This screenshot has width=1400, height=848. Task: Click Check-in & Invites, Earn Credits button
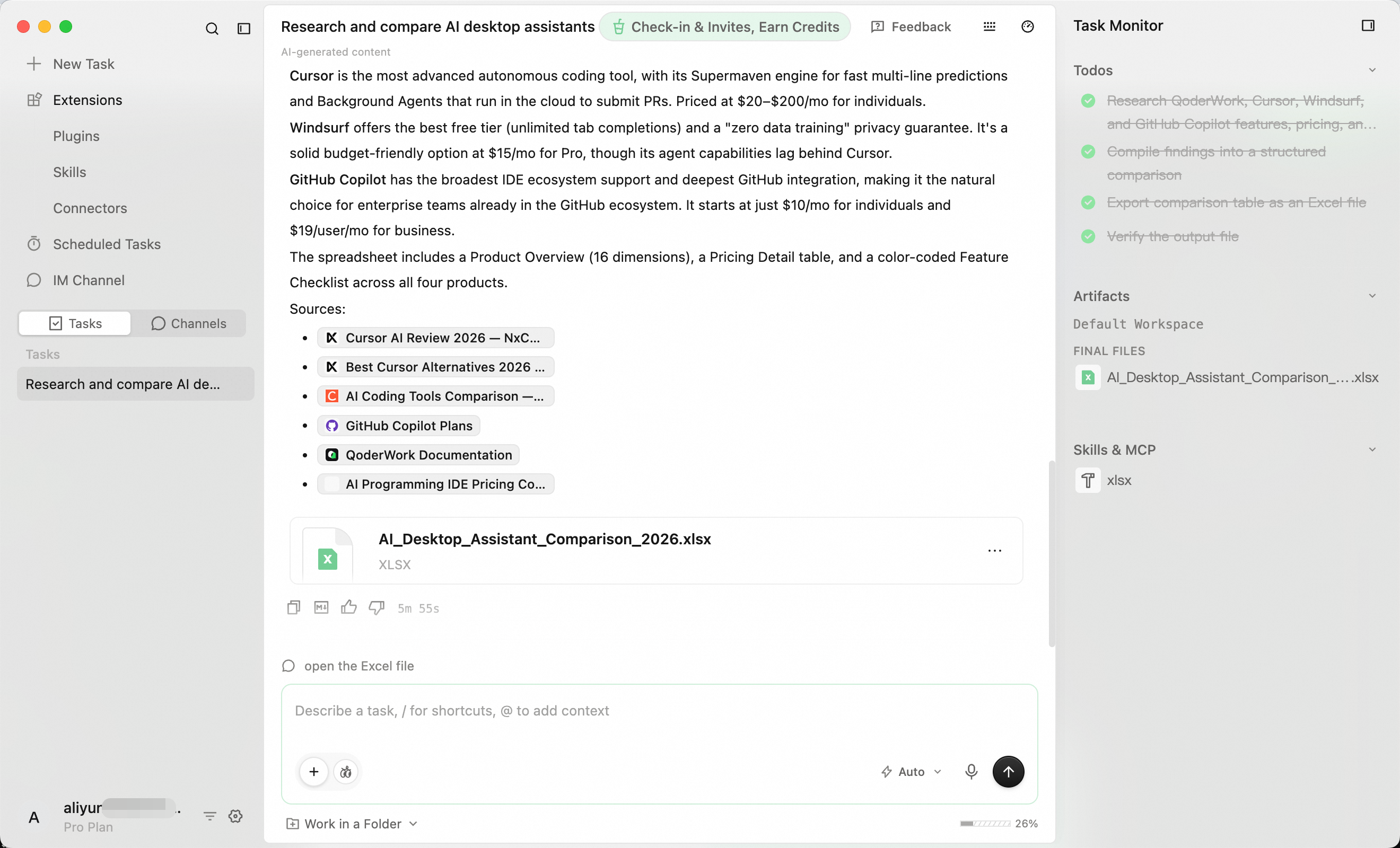(x=725, y=26)
